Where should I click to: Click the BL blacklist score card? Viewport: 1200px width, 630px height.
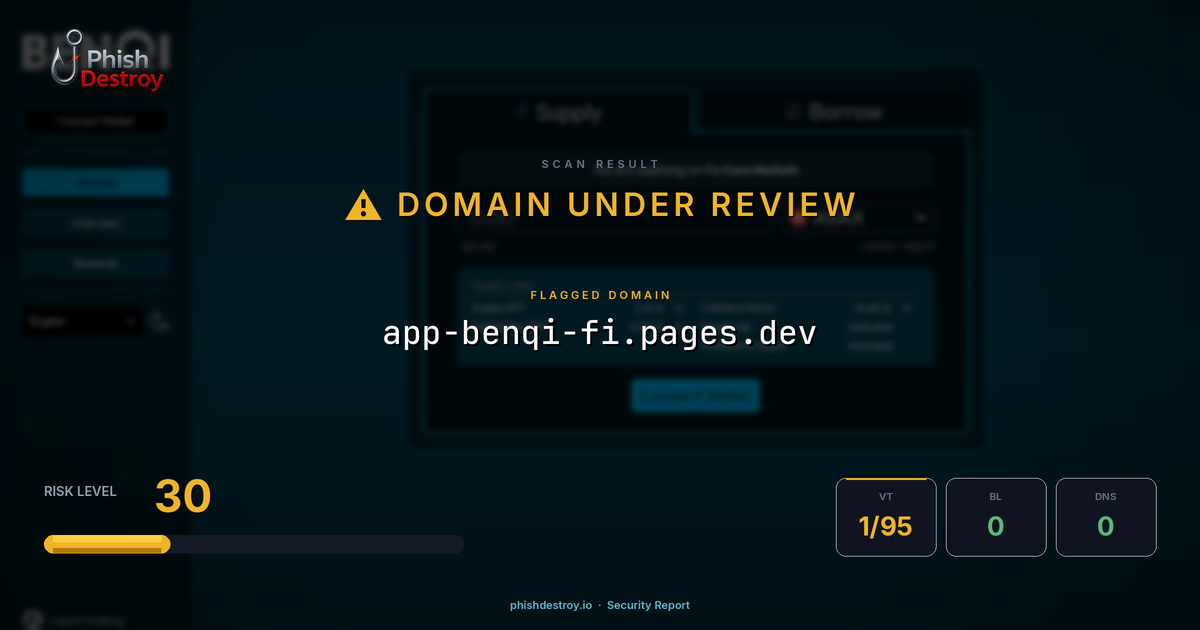click(996, 517)
